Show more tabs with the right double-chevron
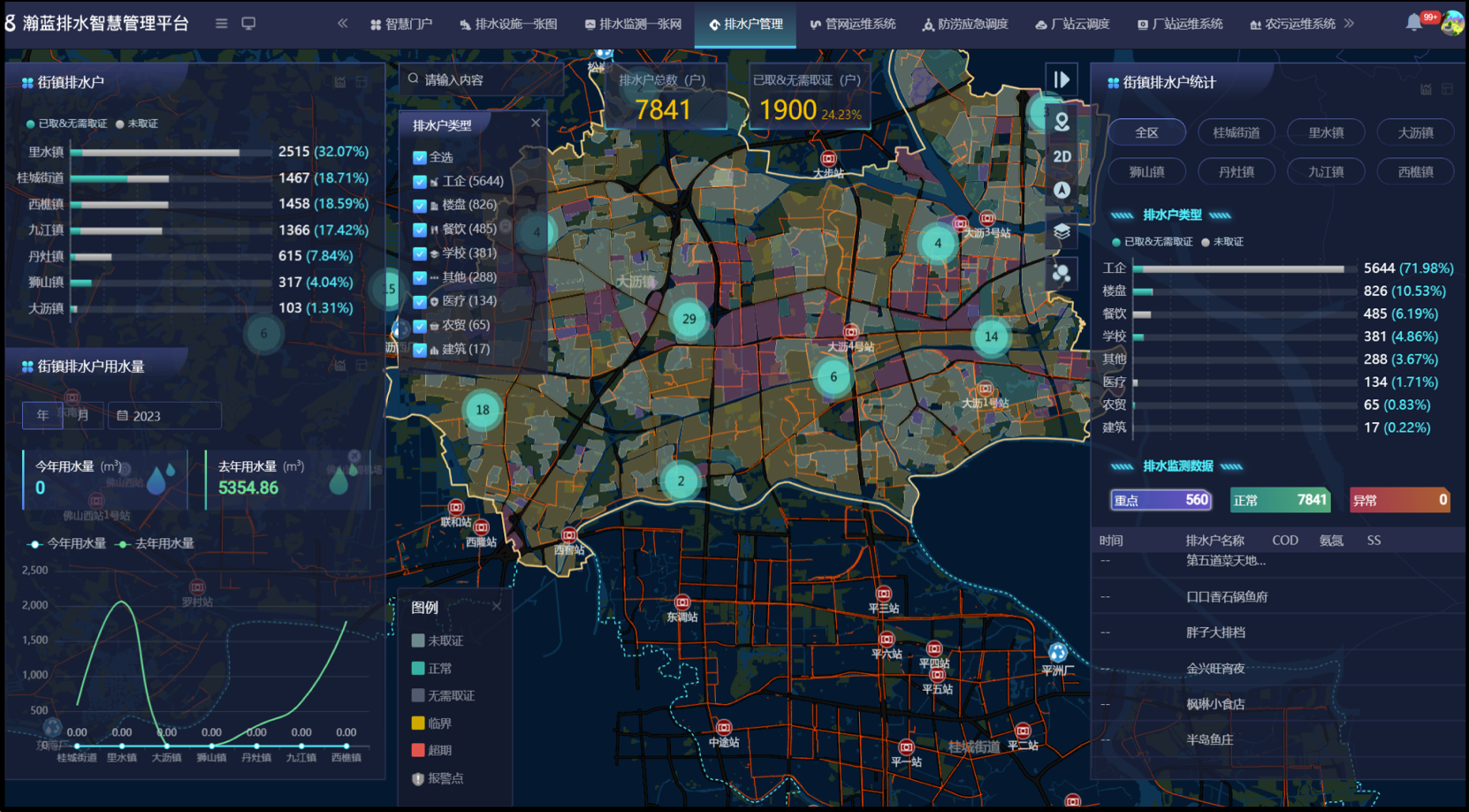The width and height of the screenshot is (1469, 812). point(1349,24)
